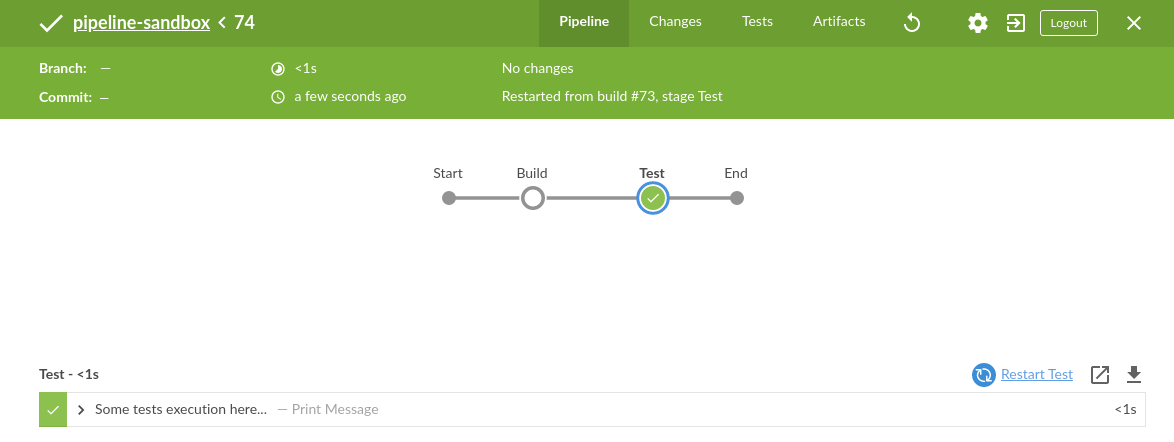Image resolution: width=1174 pixels, height=442 pixels.
Task: Download the Test stage log
Action: click(1134, 375)
